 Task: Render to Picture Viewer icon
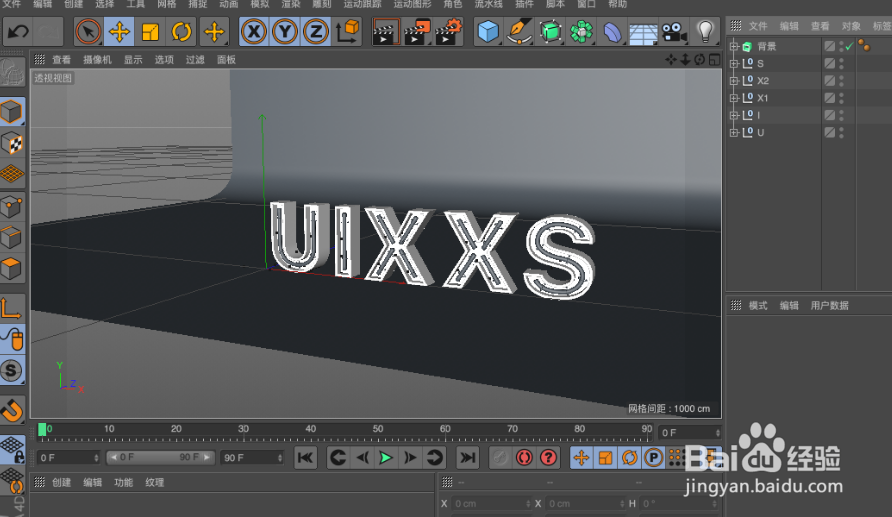[417, 32]
